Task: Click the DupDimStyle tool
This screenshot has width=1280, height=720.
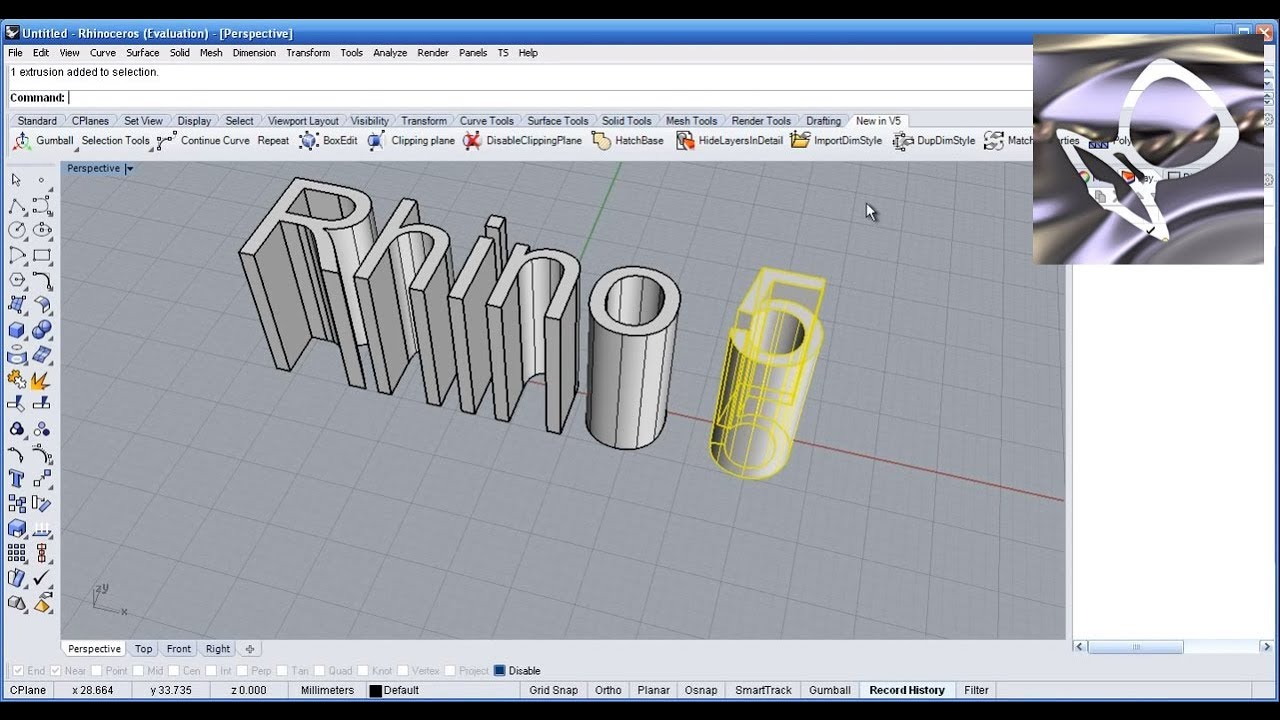Action: pos(934,141)
